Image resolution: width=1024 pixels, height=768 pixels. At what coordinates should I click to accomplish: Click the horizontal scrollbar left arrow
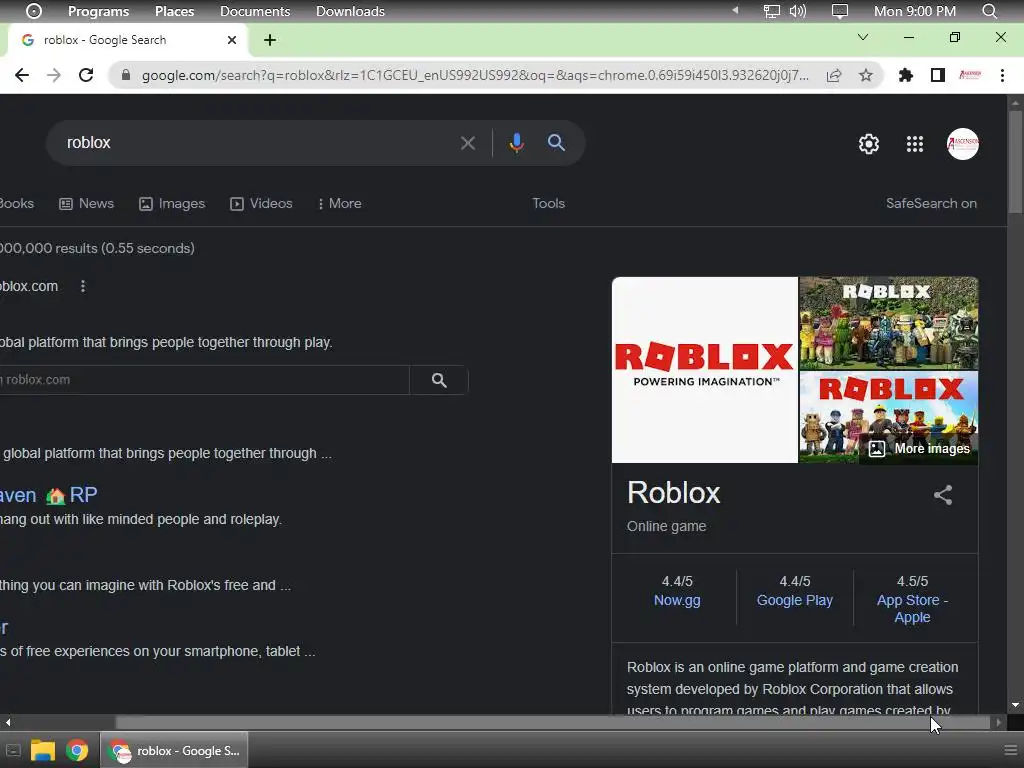point(8,722)
